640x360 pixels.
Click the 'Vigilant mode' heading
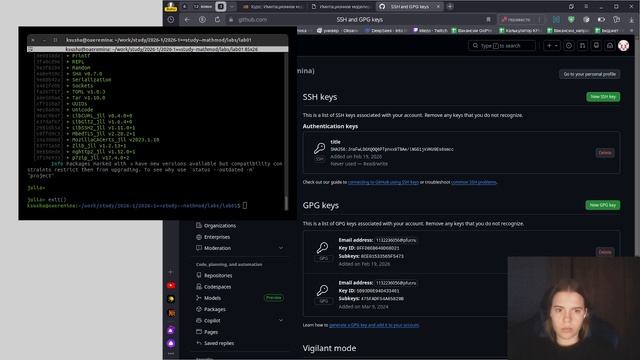329,348
